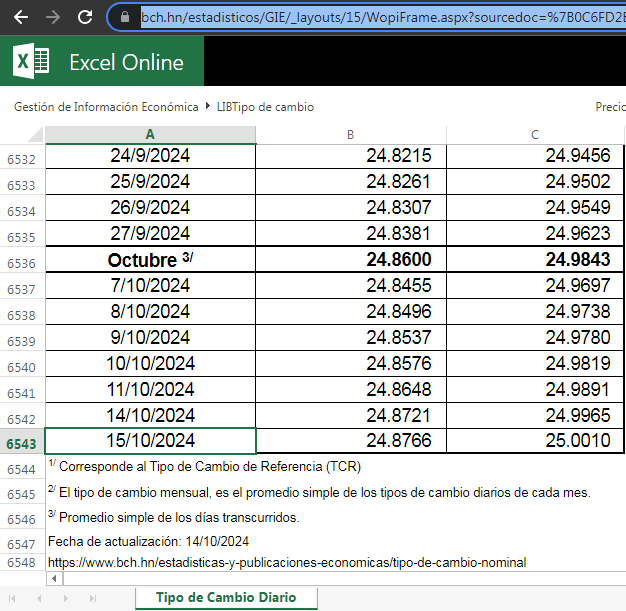Viewport: 626px width, 611px height.
Task: Go back with the browser back arrow
Action: click(x=20, y=17)
